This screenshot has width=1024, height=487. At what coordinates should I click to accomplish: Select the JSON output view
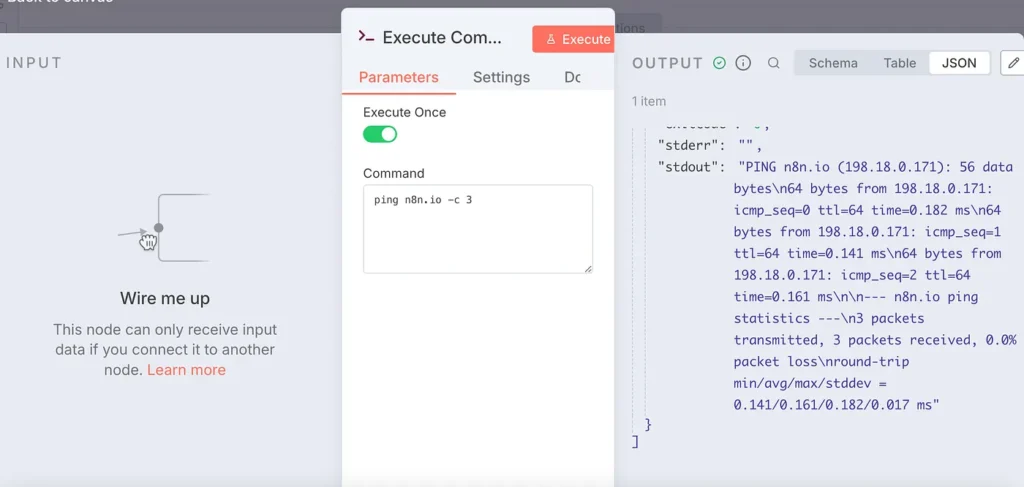click(959, 63)
